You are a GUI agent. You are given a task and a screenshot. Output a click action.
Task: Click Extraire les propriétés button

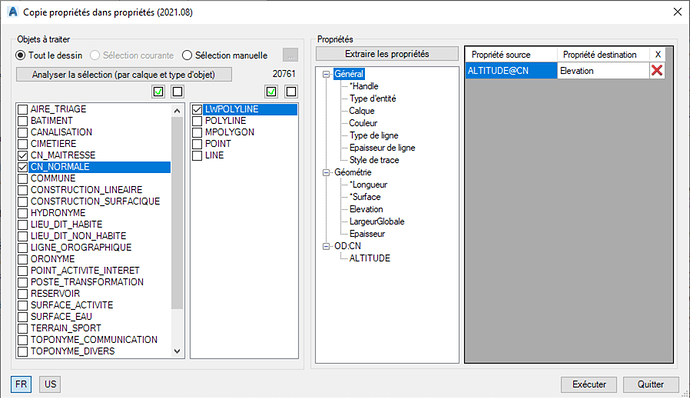[387, 54]
